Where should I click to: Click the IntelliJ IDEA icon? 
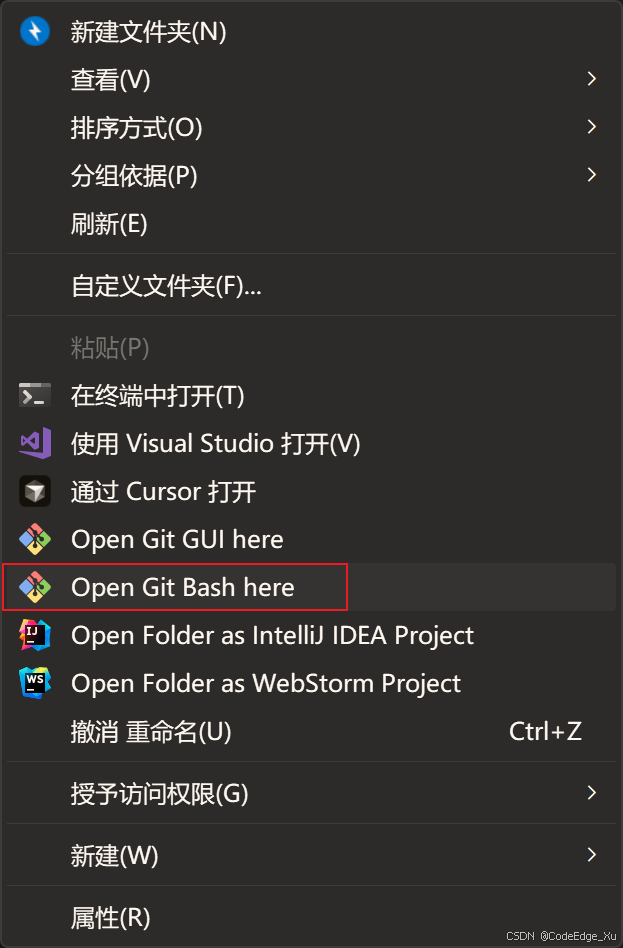[34, 635]
